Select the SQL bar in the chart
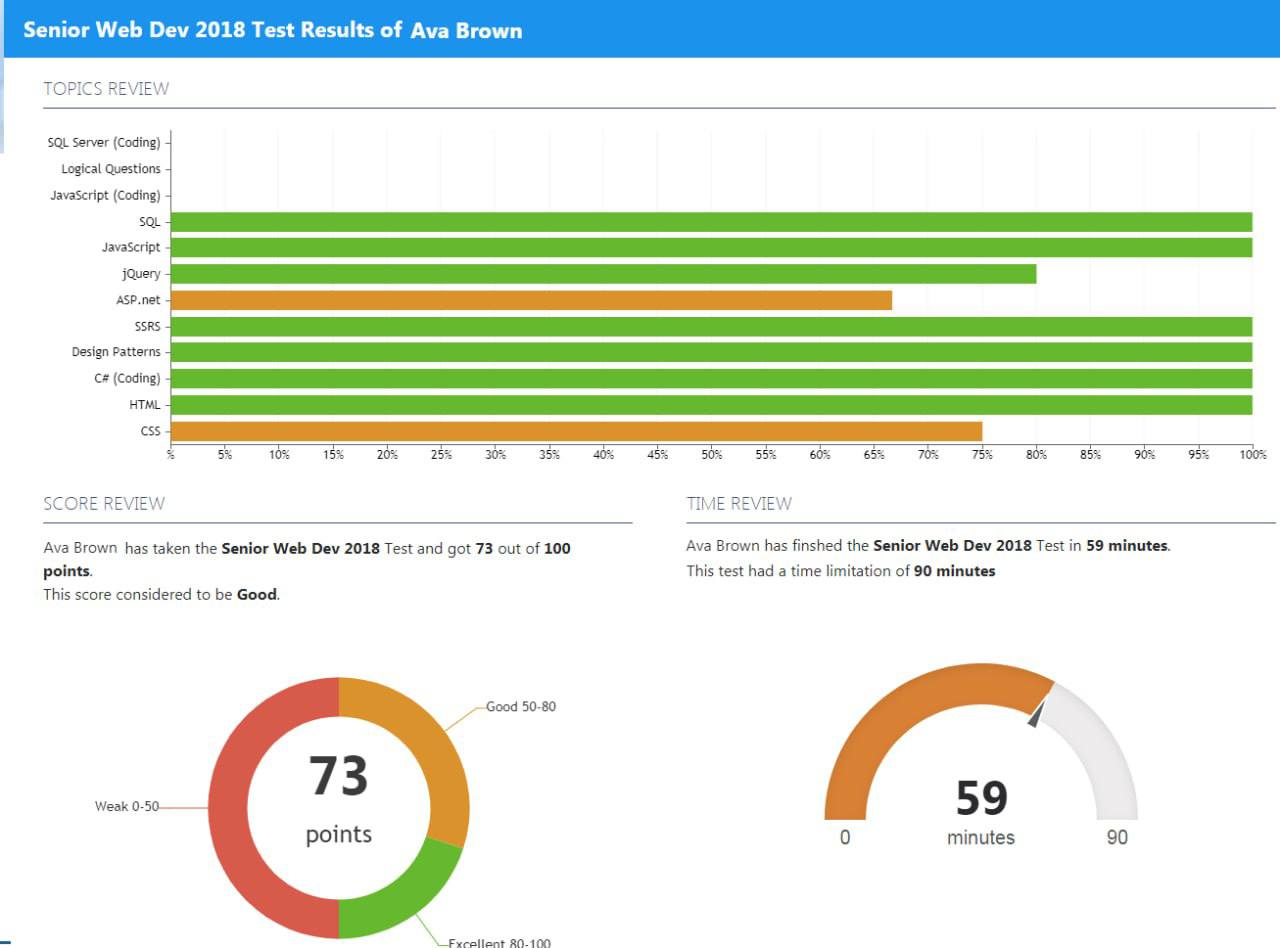The height and width of the screenshot is (948, 1280). pyautogui.click(x=700, y=220)
